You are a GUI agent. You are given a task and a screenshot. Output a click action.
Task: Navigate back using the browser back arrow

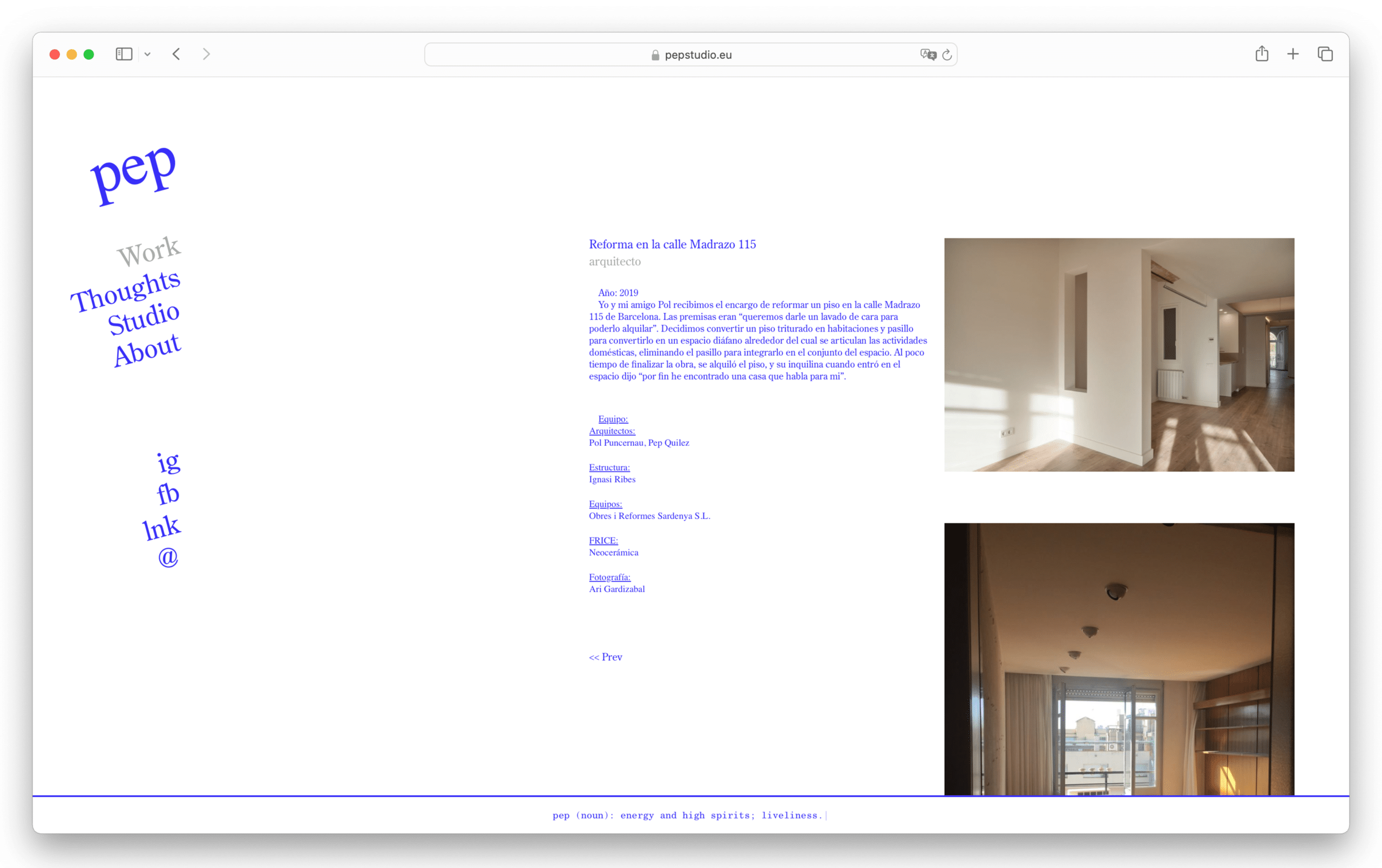click(176, 54)
